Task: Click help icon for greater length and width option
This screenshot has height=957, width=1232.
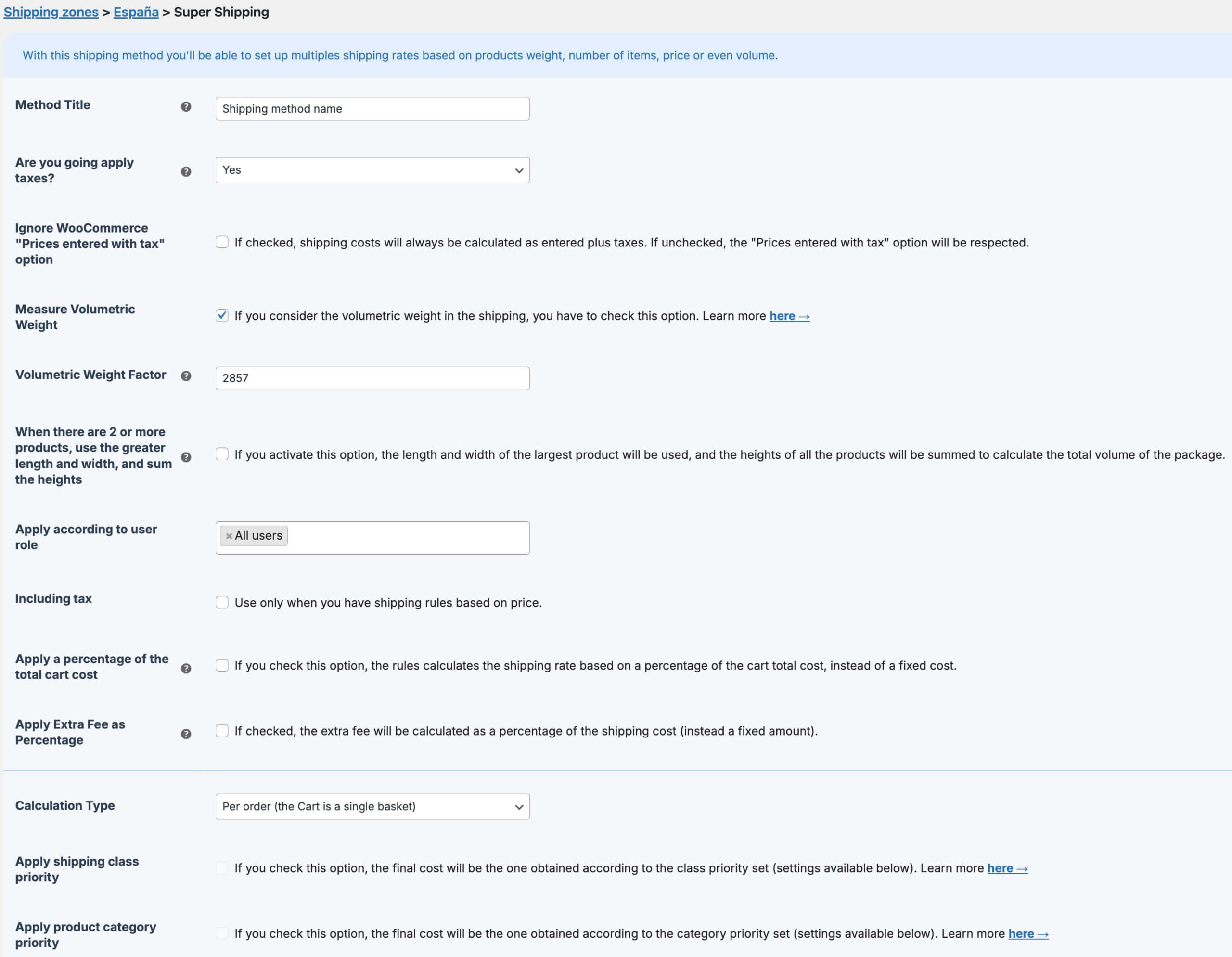Action: click(186, 457)
